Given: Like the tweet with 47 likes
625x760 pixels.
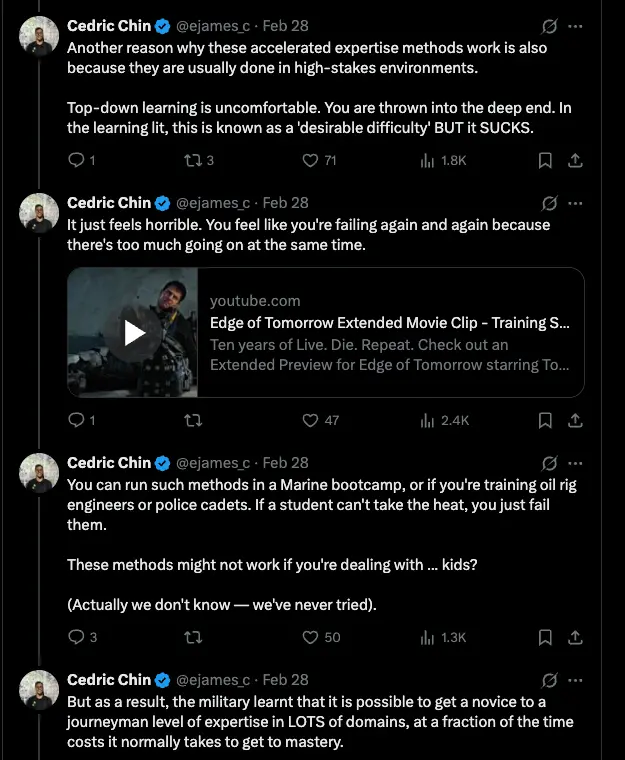Looking at the screenshot, I should click(310, 421).
